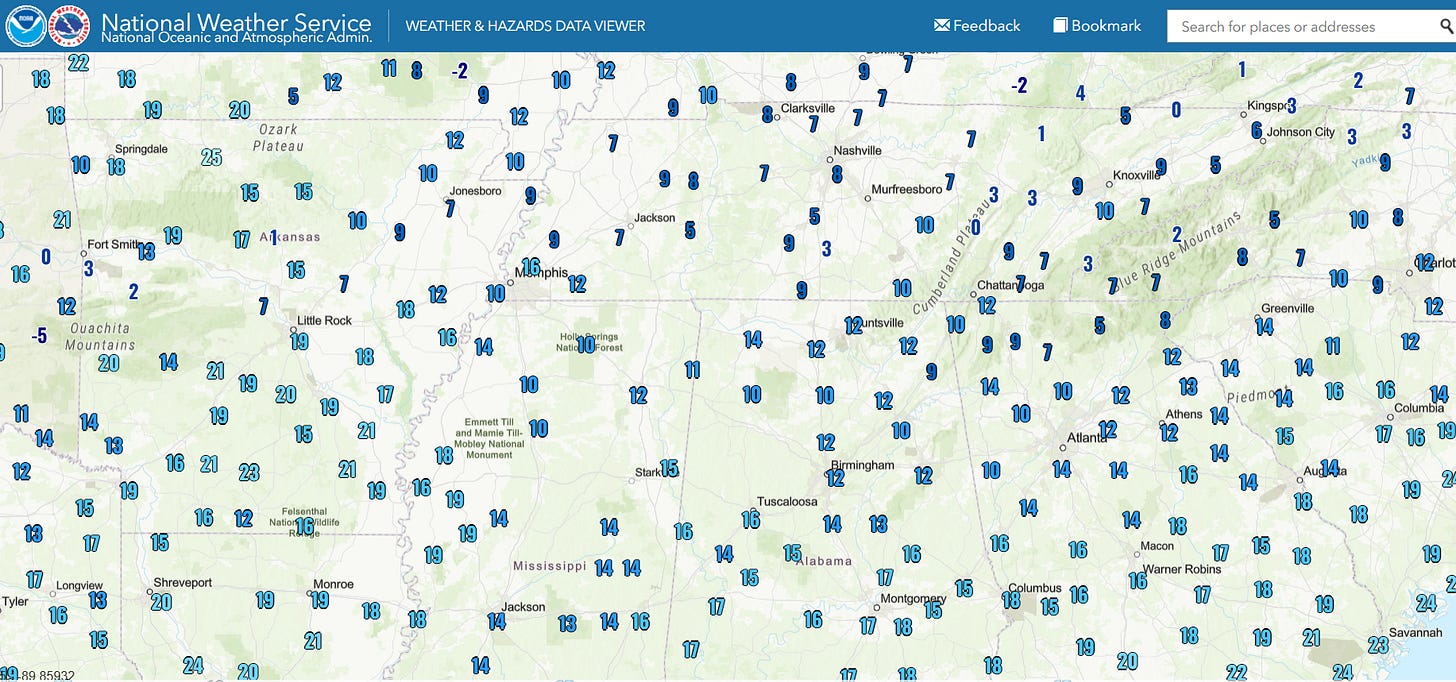
Task: Select the Savannah city label
Action: 1416,633
